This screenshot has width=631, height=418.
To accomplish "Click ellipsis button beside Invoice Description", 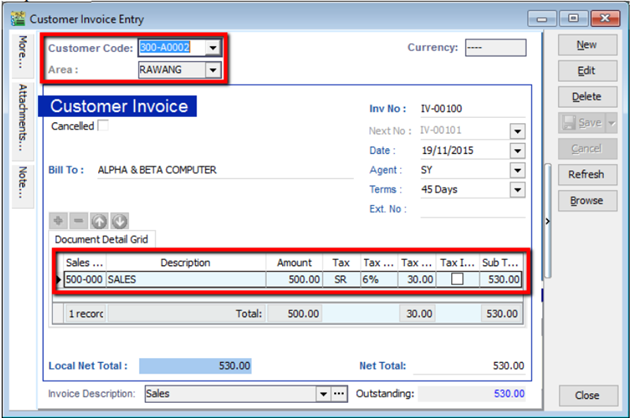I will [x=339, y=394].
